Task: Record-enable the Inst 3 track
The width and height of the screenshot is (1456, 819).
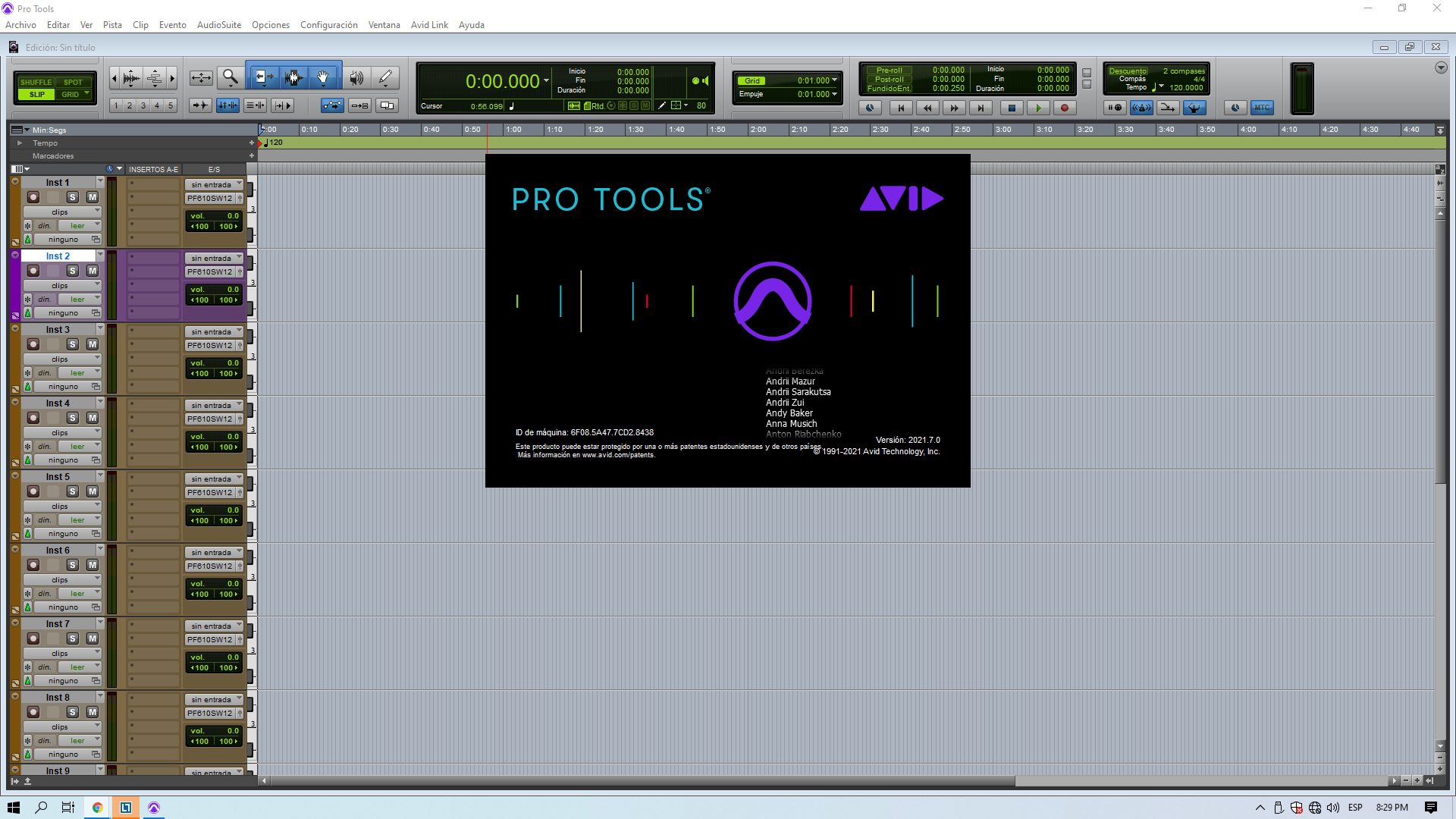Action: (33, 343)
